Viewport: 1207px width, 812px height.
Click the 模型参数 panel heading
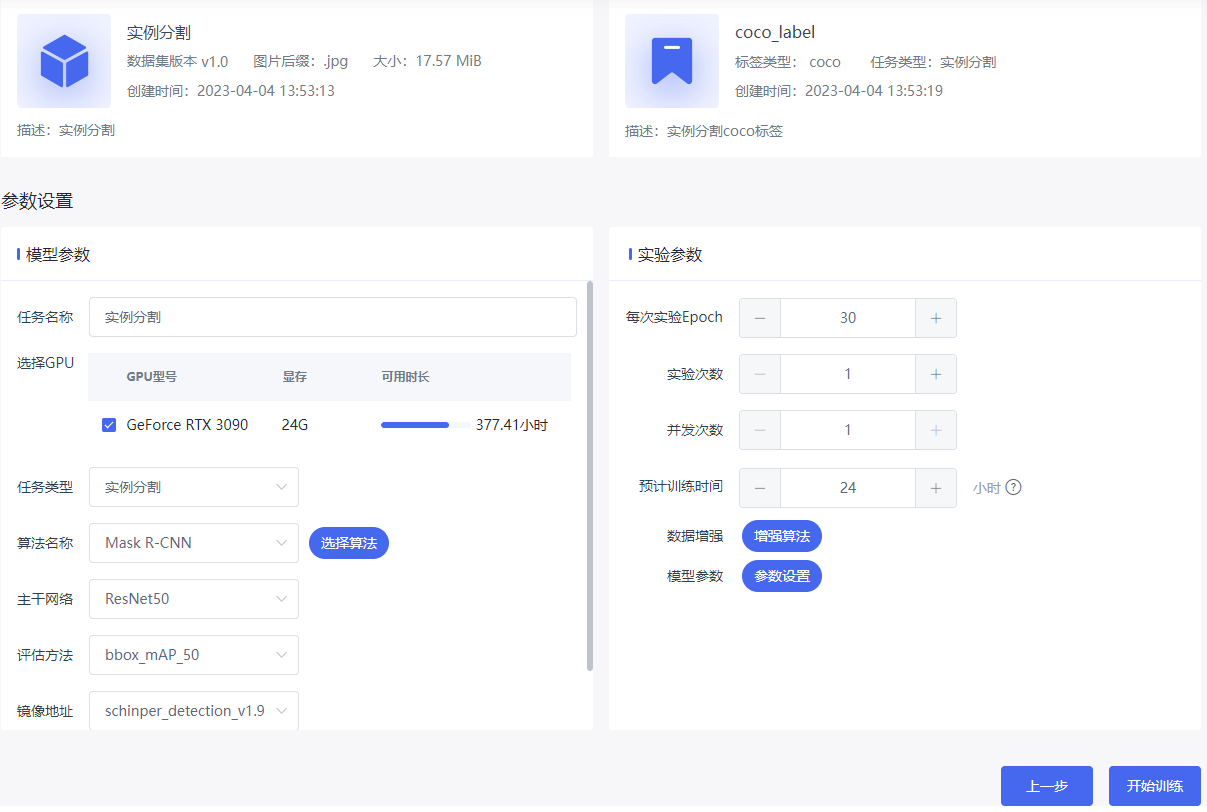[58, 255]
